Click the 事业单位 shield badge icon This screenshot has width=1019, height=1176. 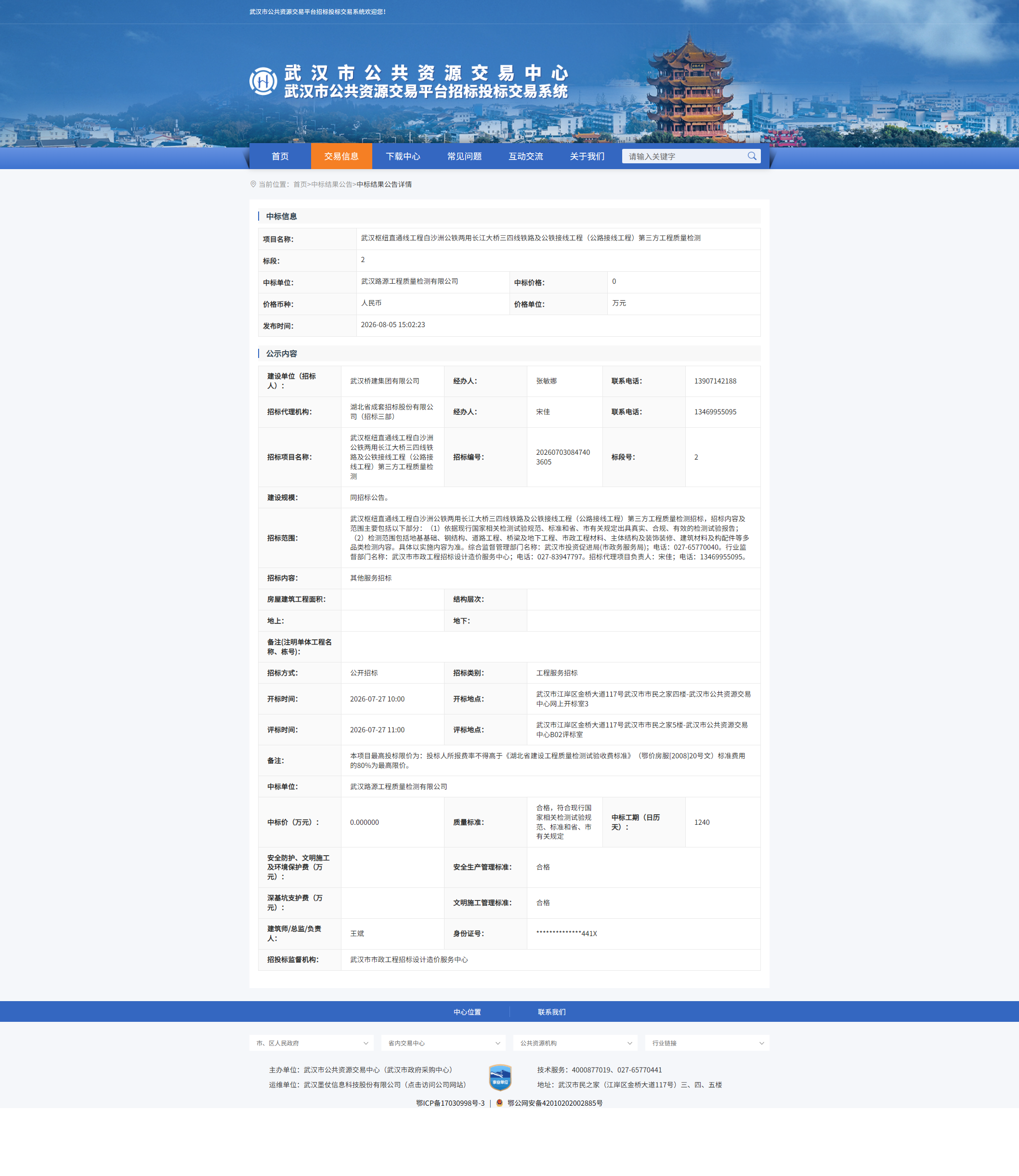pyautogui.click(x=500, y=1077)
